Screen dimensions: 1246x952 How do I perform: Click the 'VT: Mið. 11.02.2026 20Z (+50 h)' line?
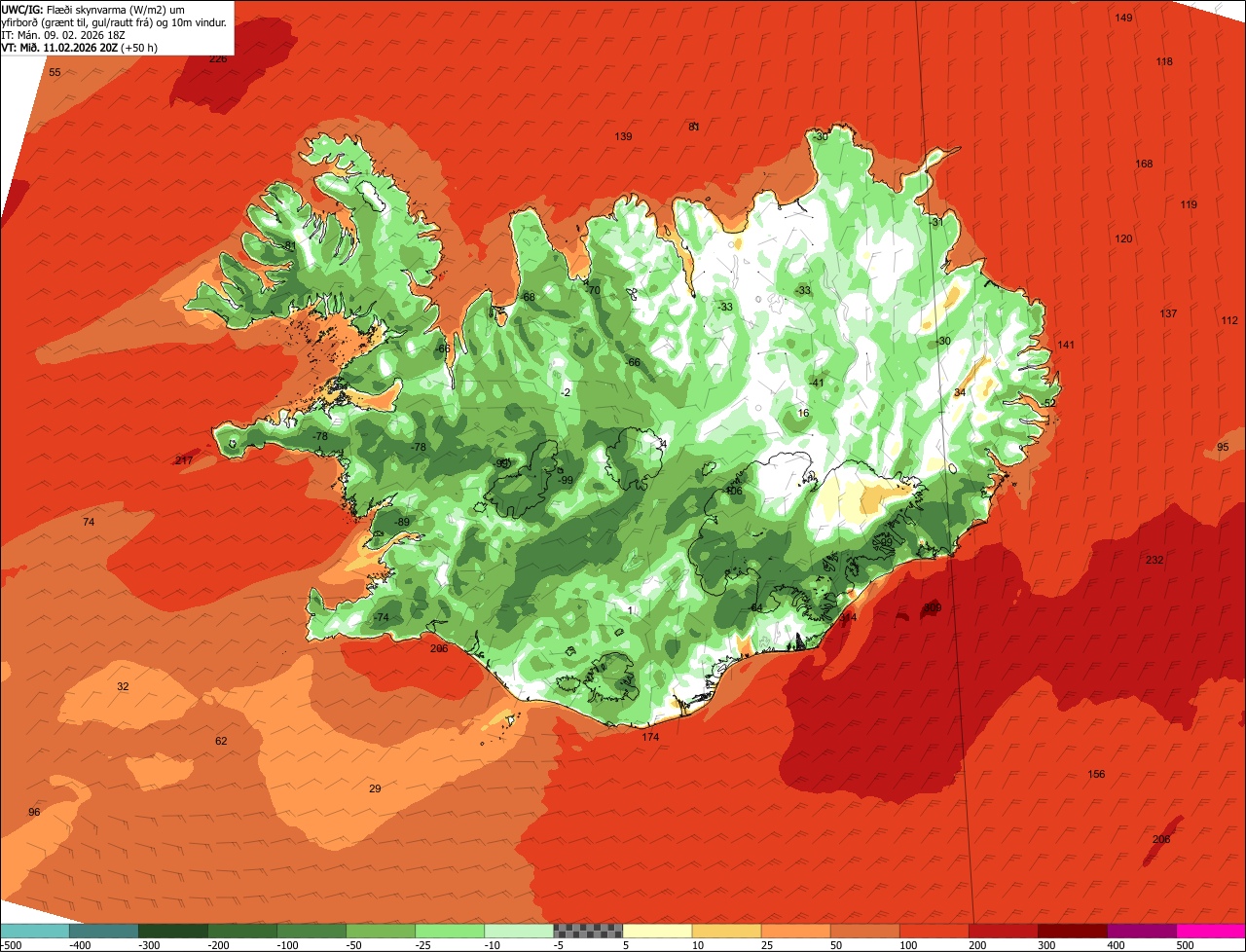pos(80,48)
